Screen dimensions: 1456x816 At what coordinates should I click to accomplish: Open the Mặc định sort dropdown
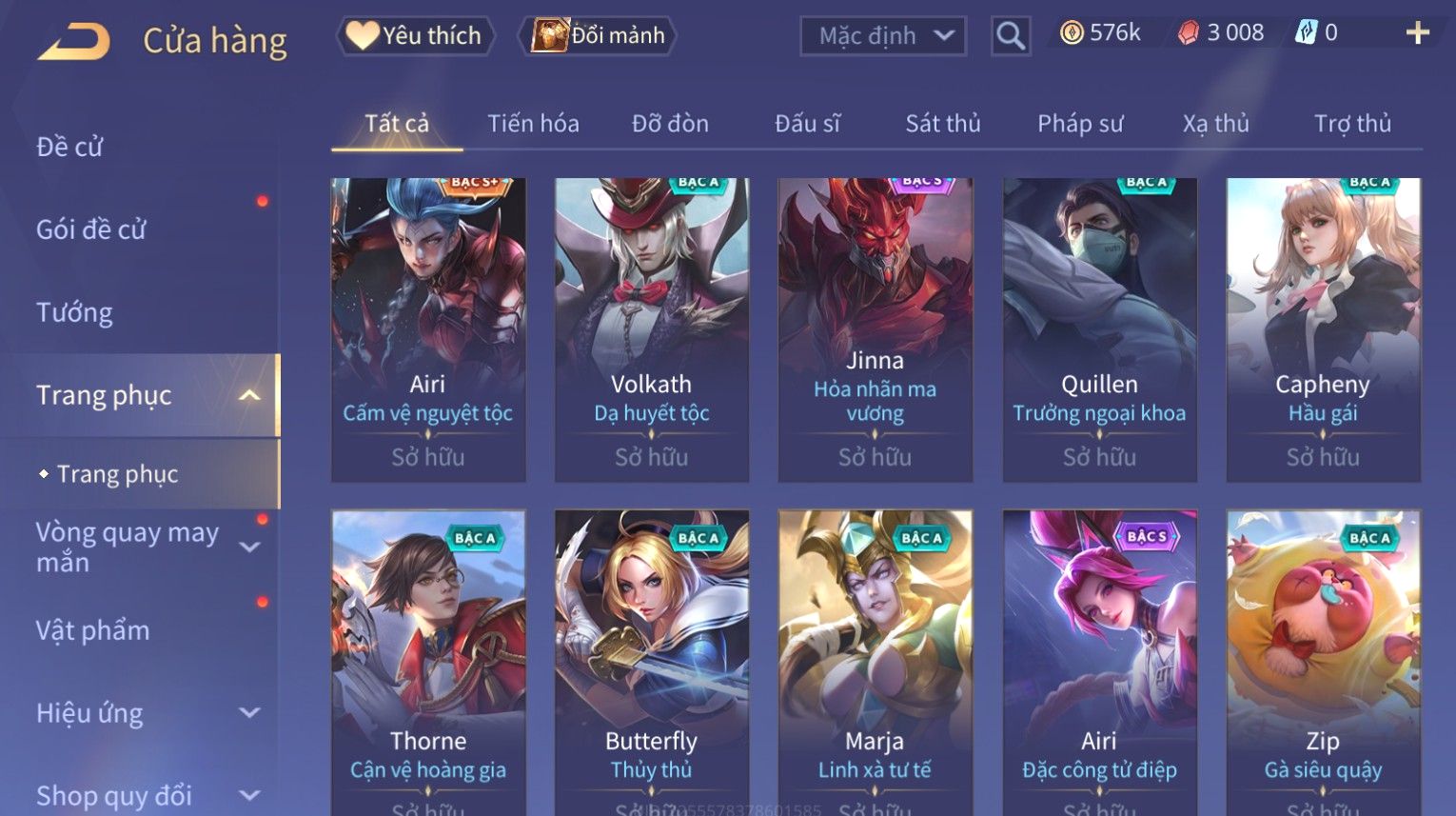(883, 36)
